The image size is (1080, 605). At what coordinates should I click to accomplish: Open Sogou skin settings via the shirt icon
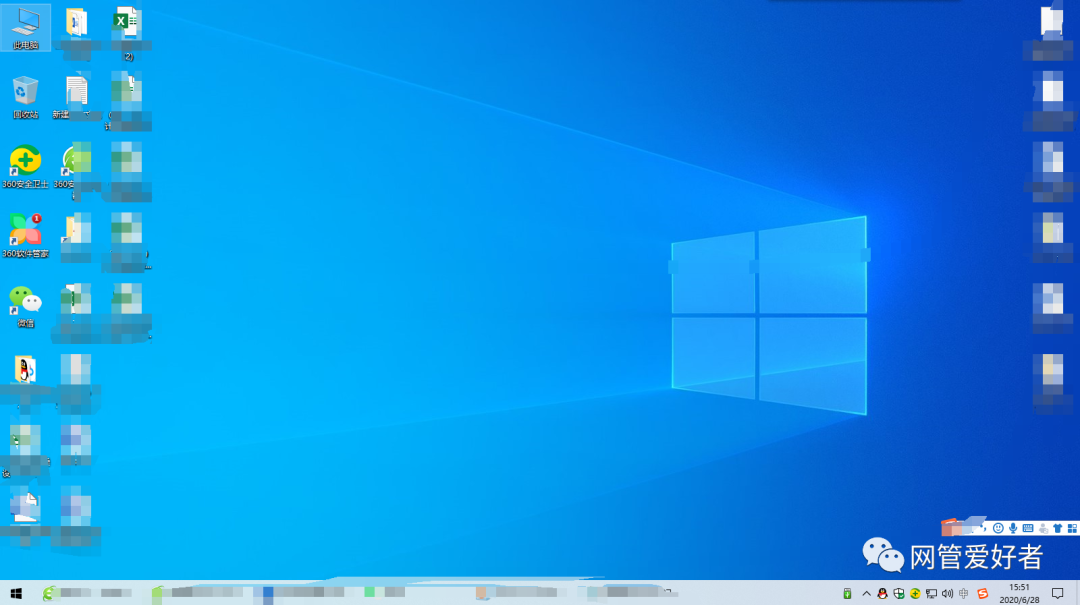[x=1058, y=528]
